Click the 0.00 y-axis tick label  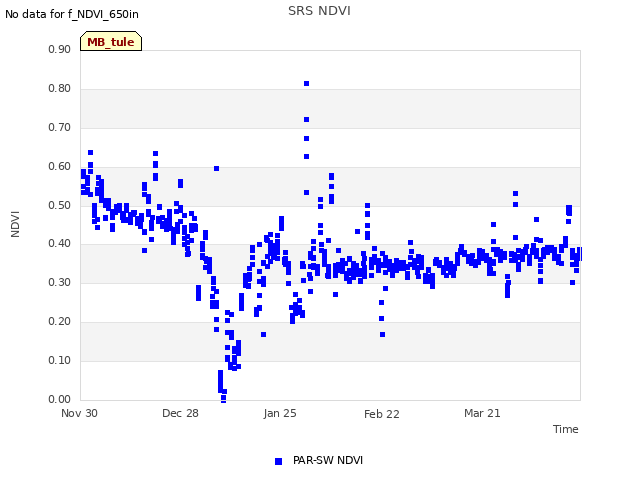click(60, 399)
